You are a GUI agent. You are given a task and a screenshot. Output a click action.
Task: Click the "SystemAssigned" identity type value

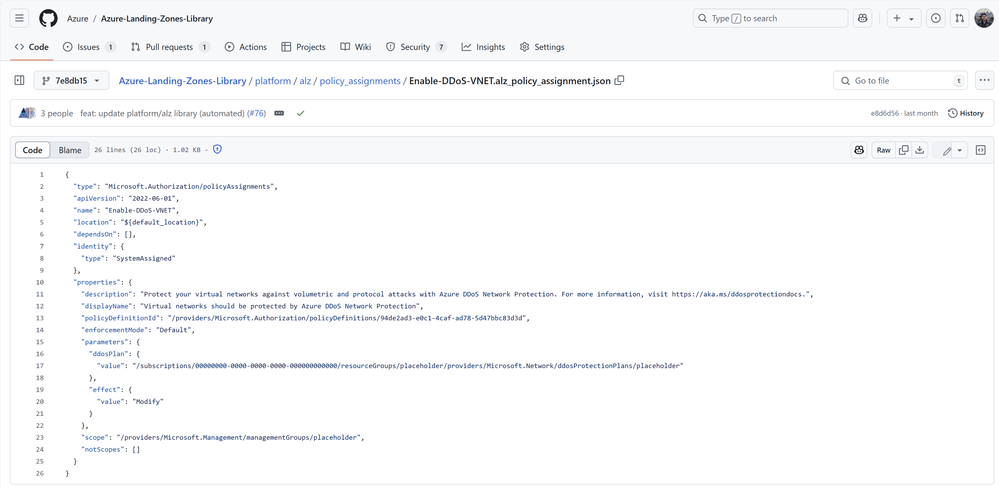(x=144, y=258)
